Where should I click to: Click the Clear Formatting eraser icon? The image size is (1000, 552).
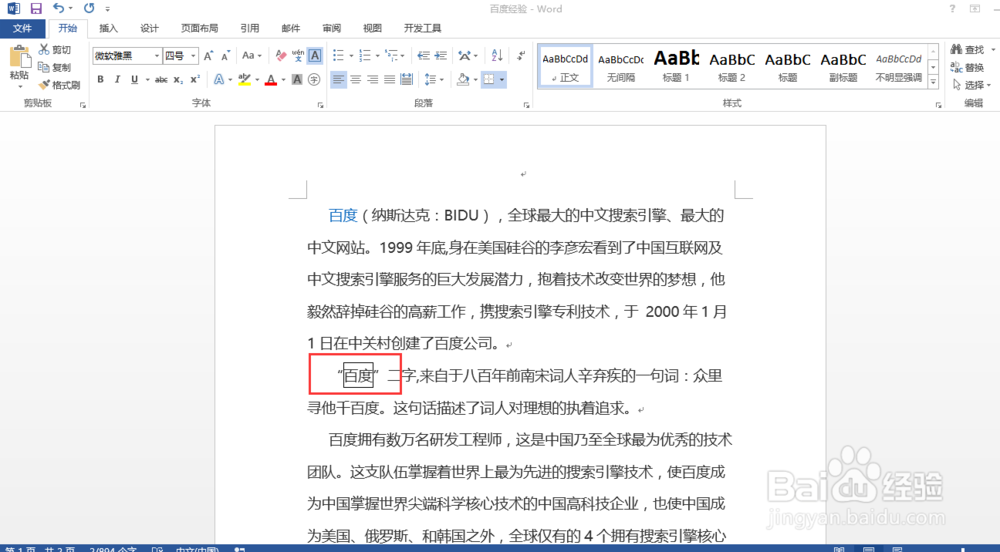[281, 56]
